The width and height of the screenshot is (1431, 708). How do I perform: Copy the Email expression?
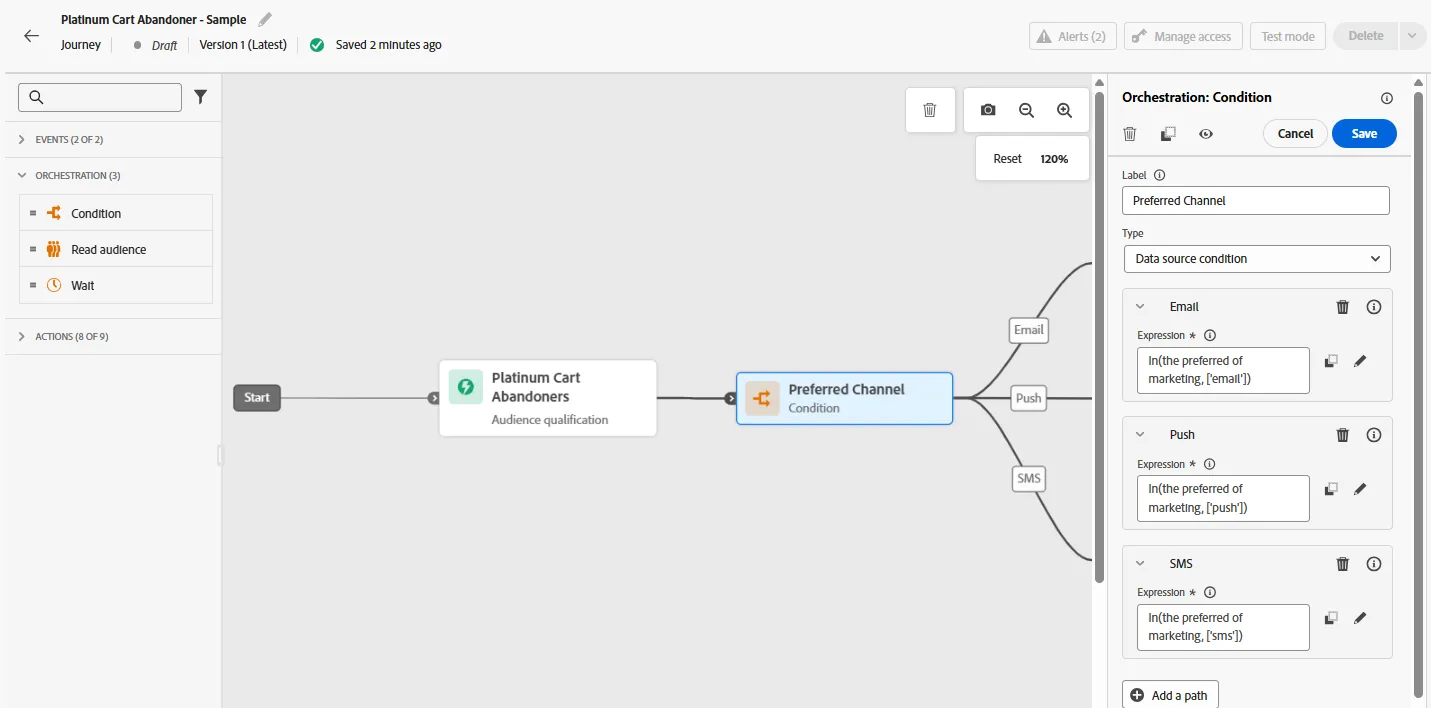pos(1331,361)
